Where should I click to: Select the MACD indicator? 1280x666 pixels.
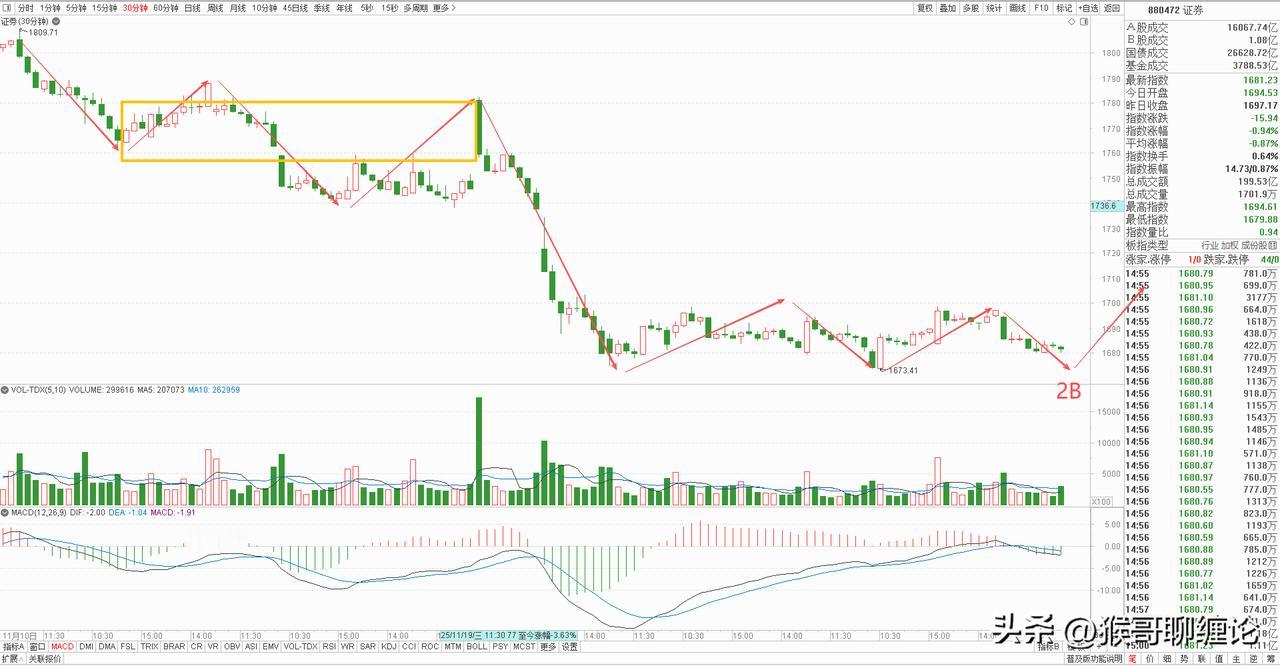coord(63,646)
